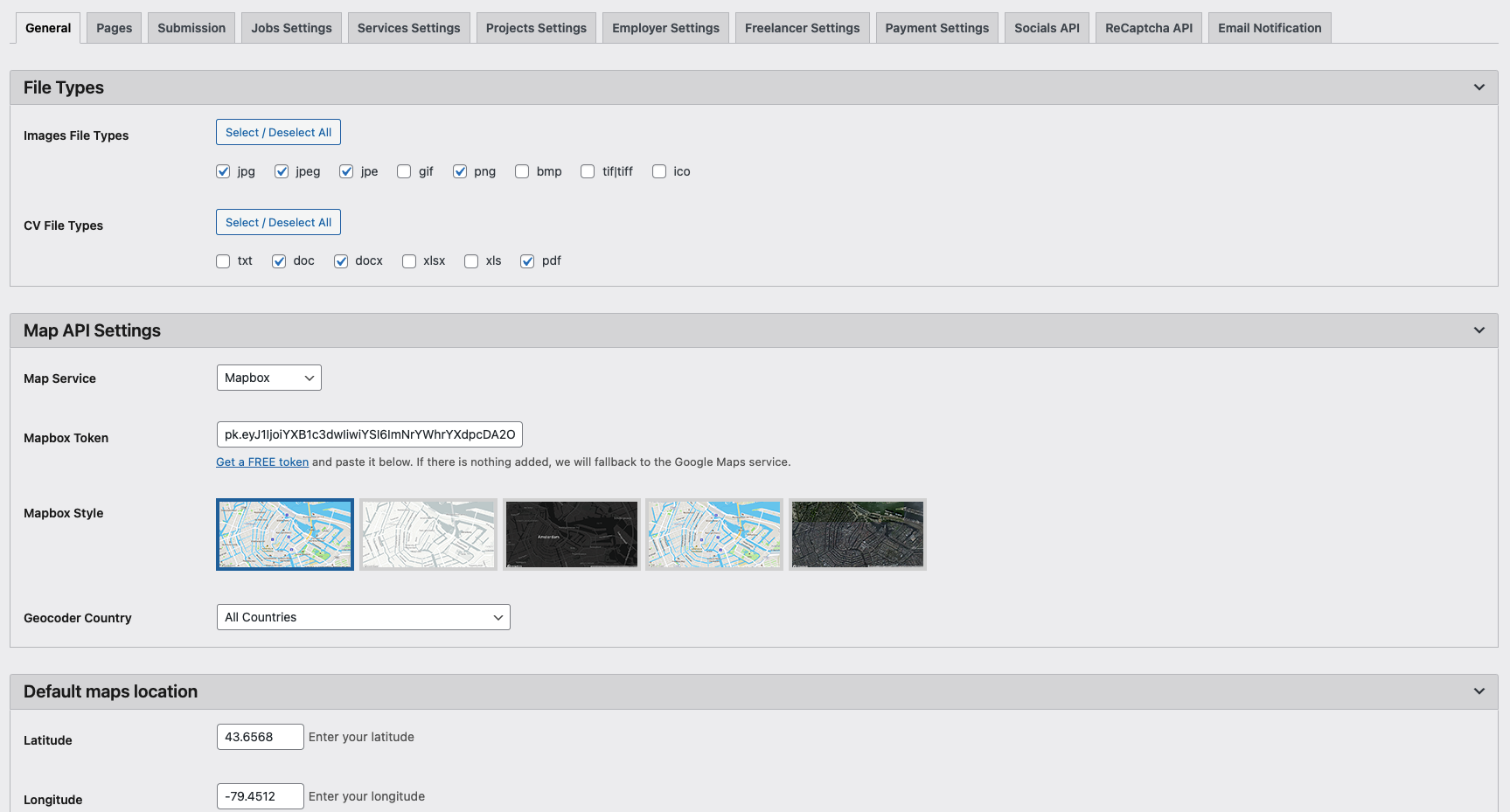Uncheck the doc CV file type
This screenshot has height=812, width=1510.
(279, 260)
